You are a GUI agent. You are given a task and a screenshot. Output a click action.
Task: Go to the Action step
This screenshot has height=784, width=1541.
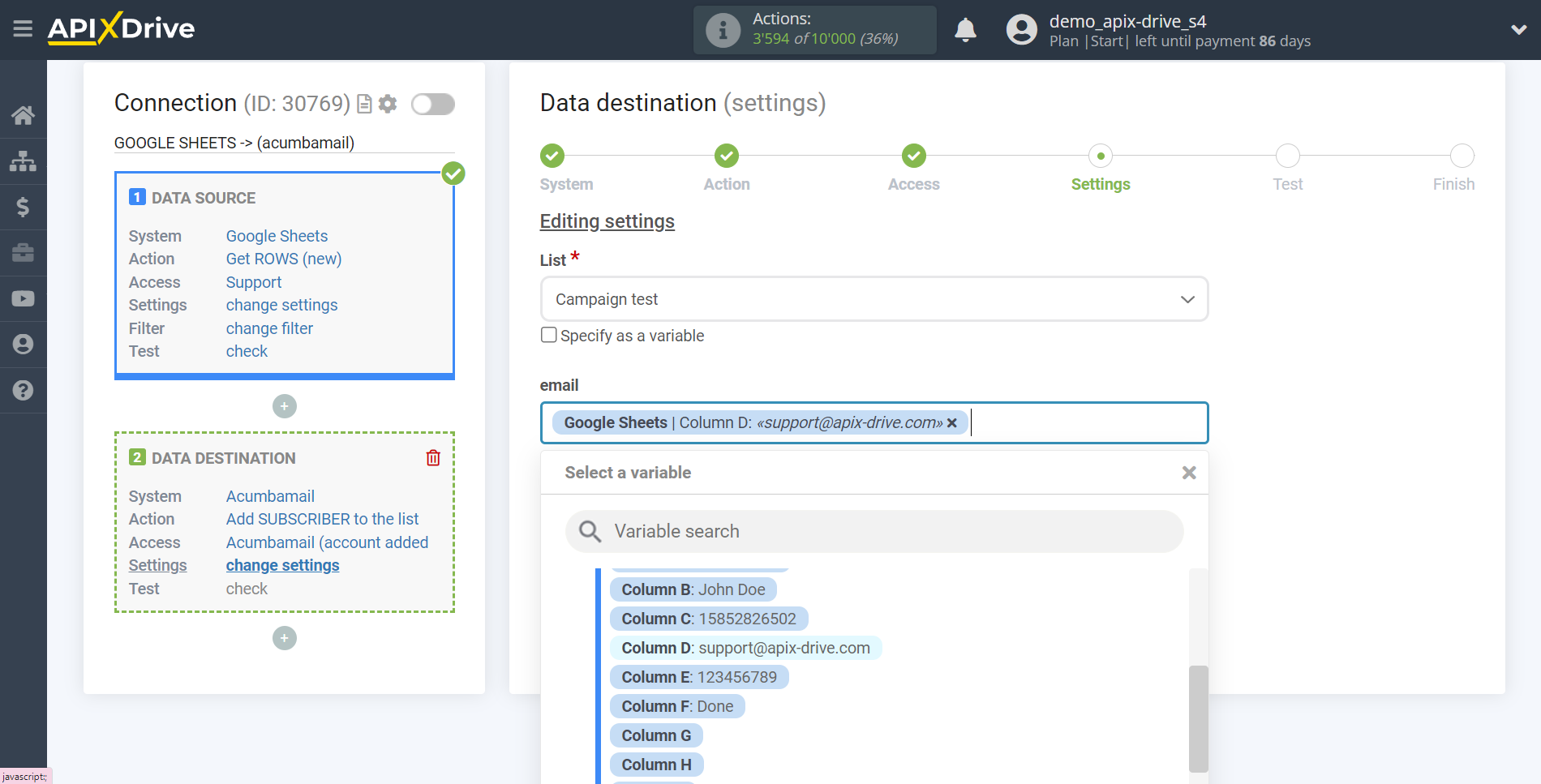pos(727,156)
